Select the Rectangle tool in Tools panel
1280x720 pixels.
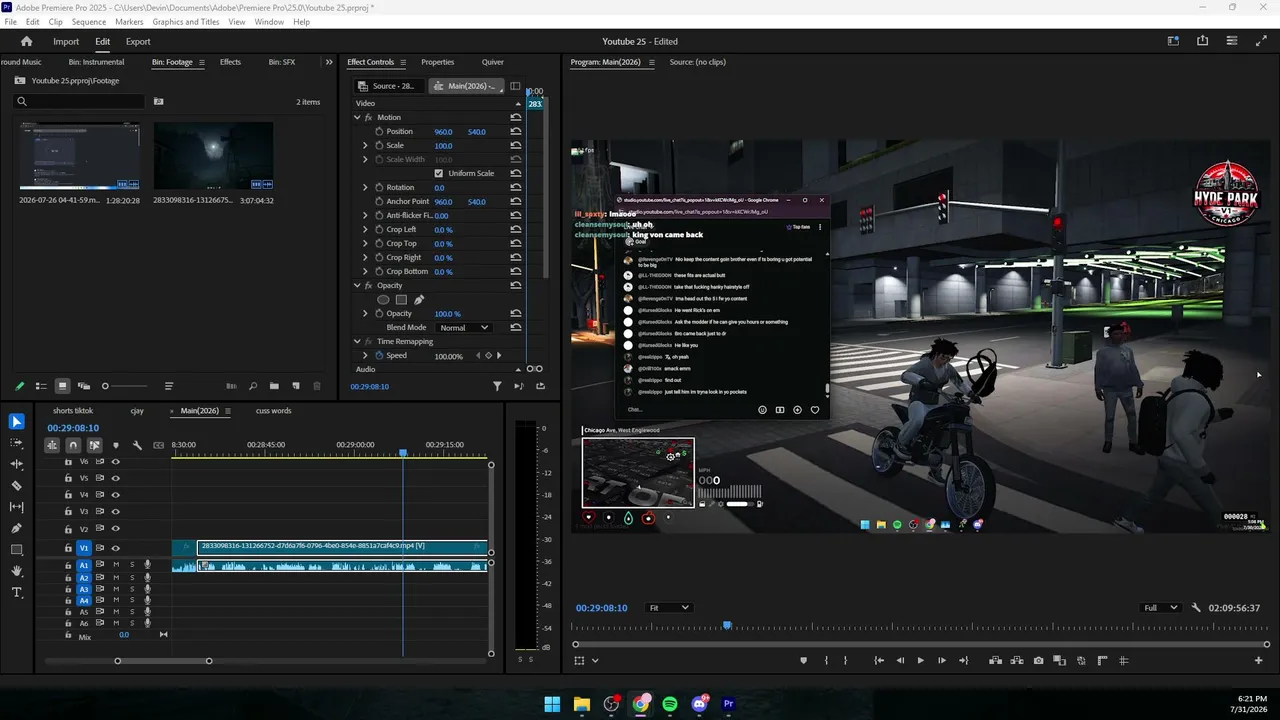click(17, 550)
